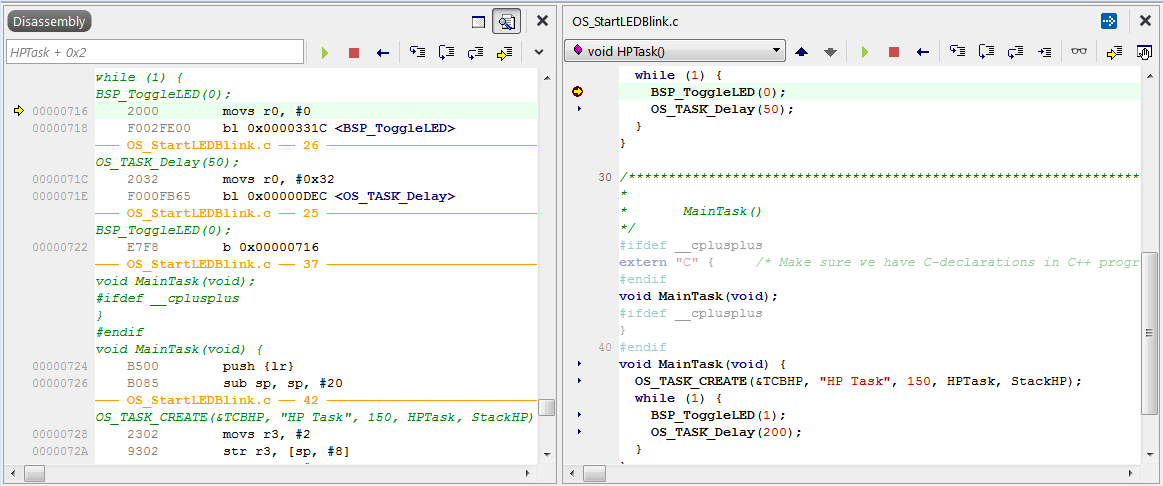Select the Disassembly panel title tab

50,21
